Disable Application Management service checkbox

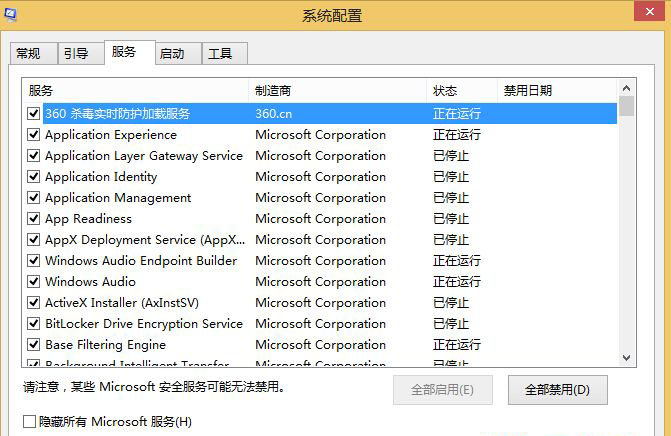tap(33, 197)
